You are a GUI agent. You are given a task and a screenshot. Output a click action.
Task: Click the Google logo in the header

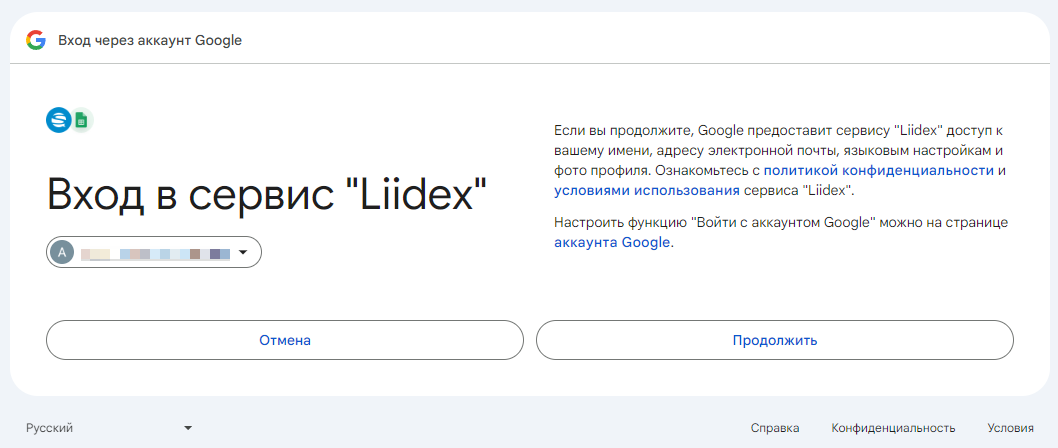36,40
